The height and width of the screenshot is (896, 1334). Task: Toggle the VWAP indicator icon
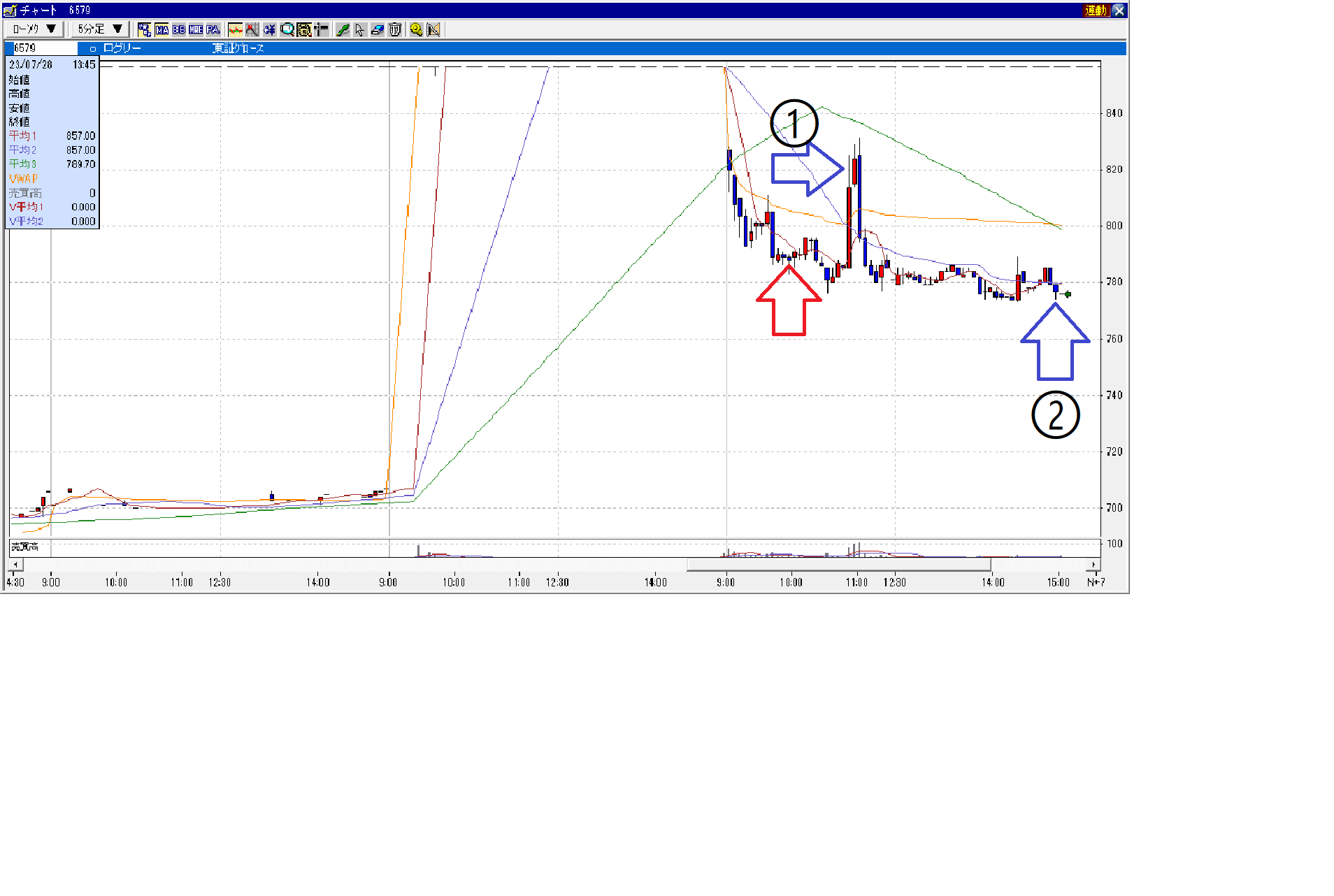144,29
